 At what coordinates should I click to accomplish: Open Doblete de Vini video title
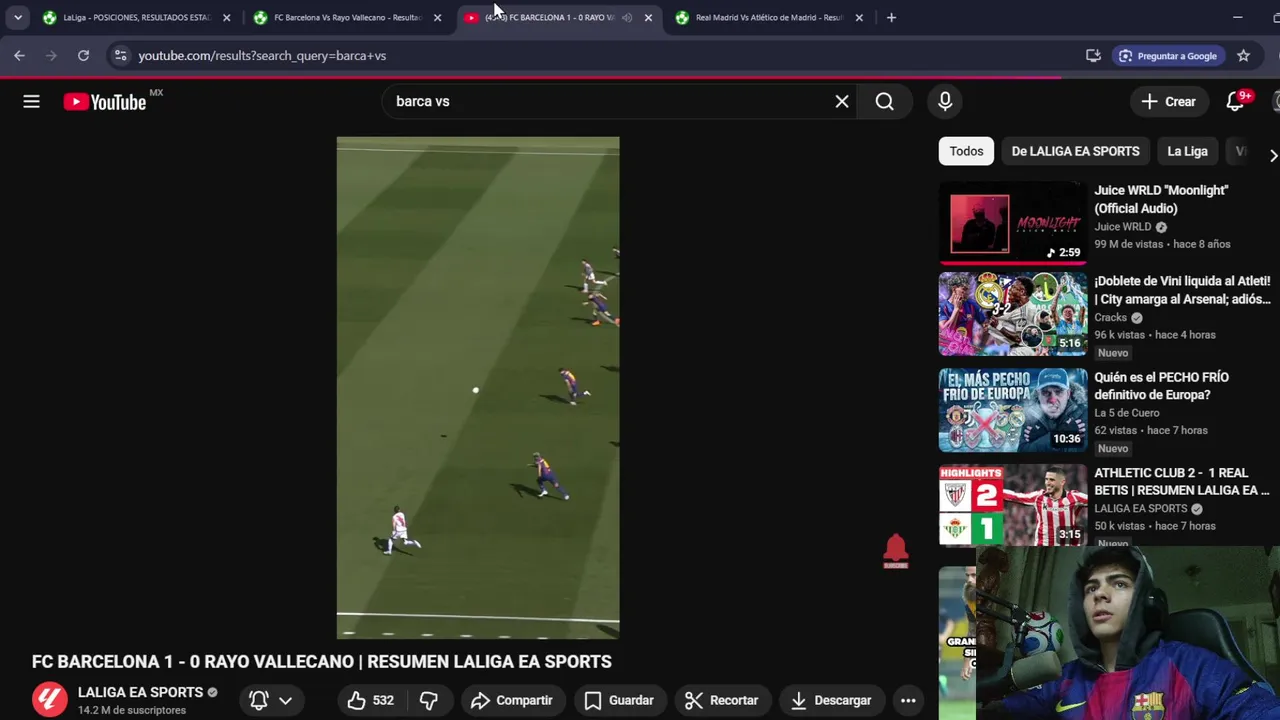tap(1182, 290)
